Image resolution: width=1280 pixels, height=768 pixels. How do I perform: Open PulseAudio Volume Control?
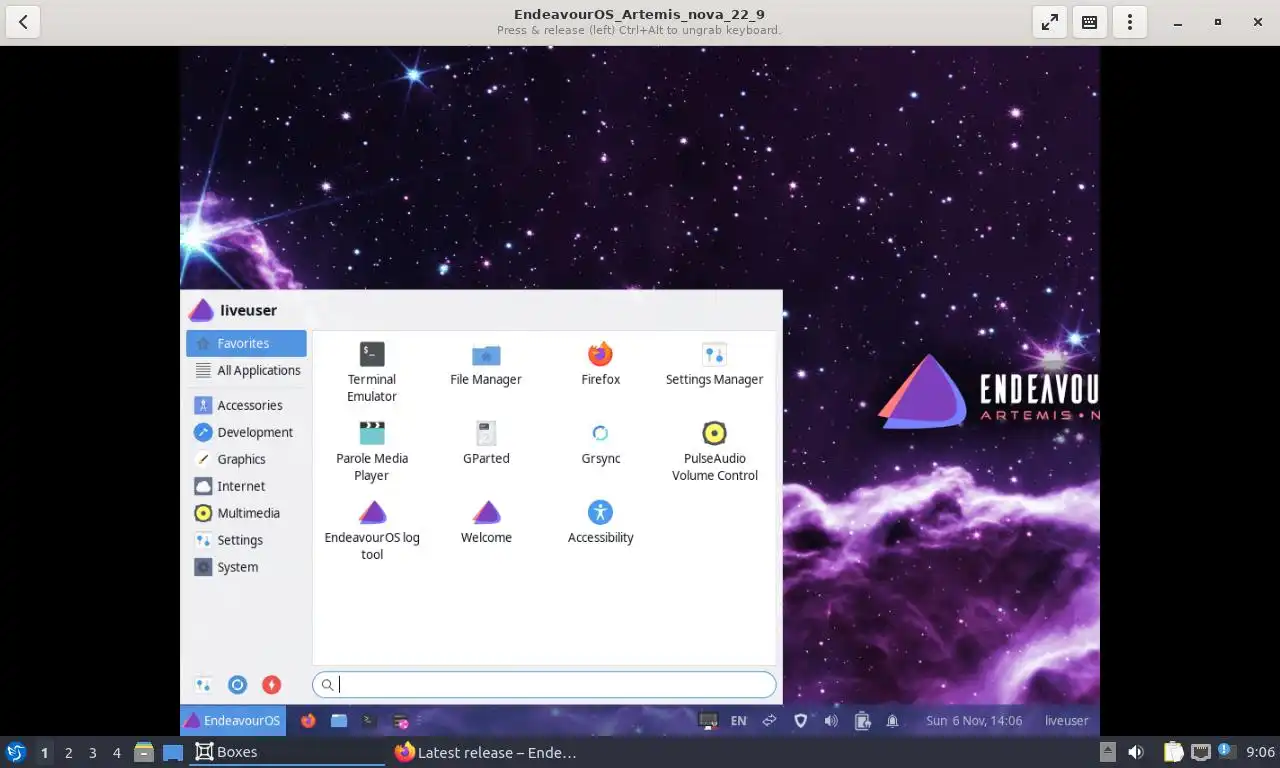714,451
